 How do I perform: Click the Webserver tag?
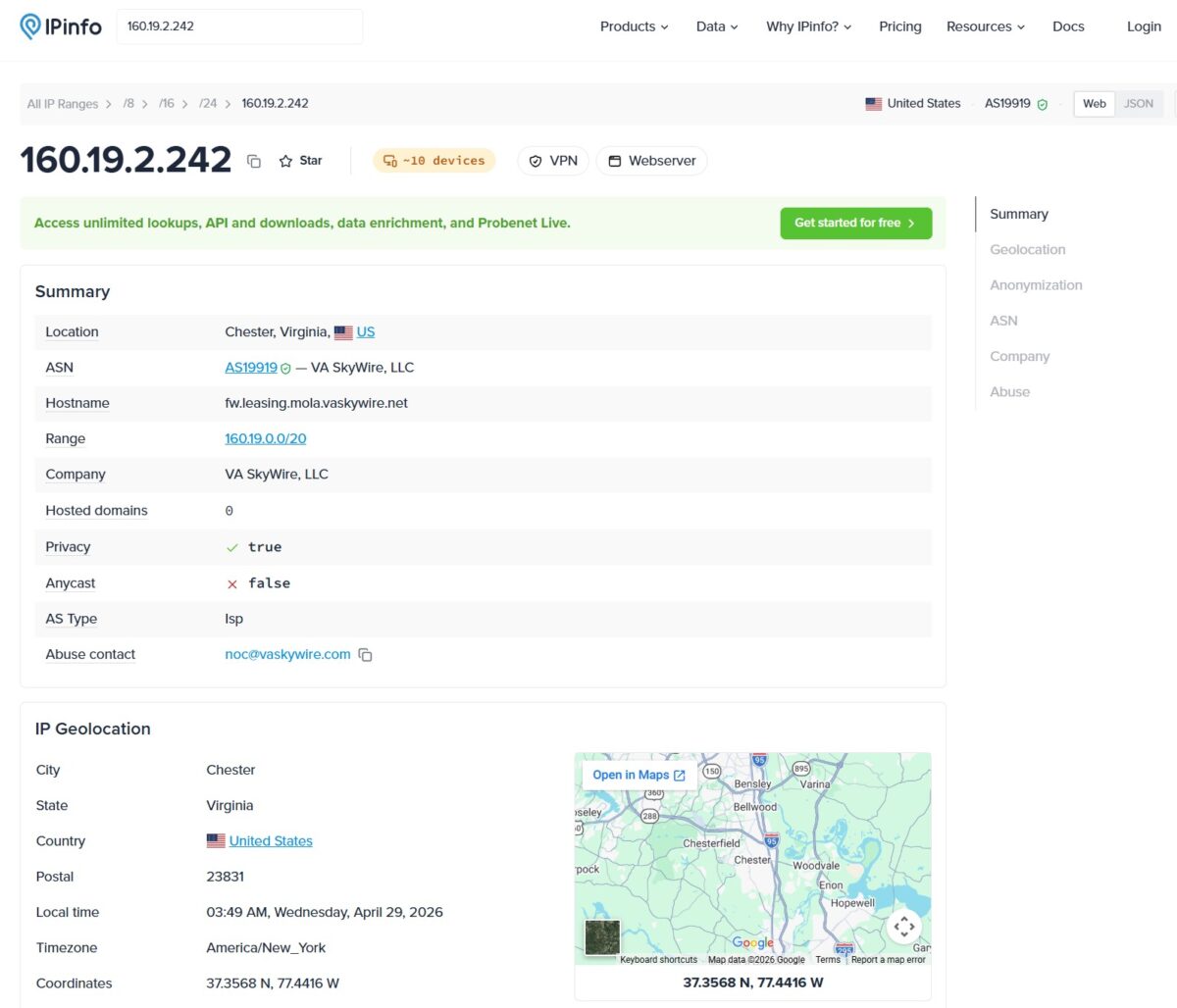coord(651,161)
